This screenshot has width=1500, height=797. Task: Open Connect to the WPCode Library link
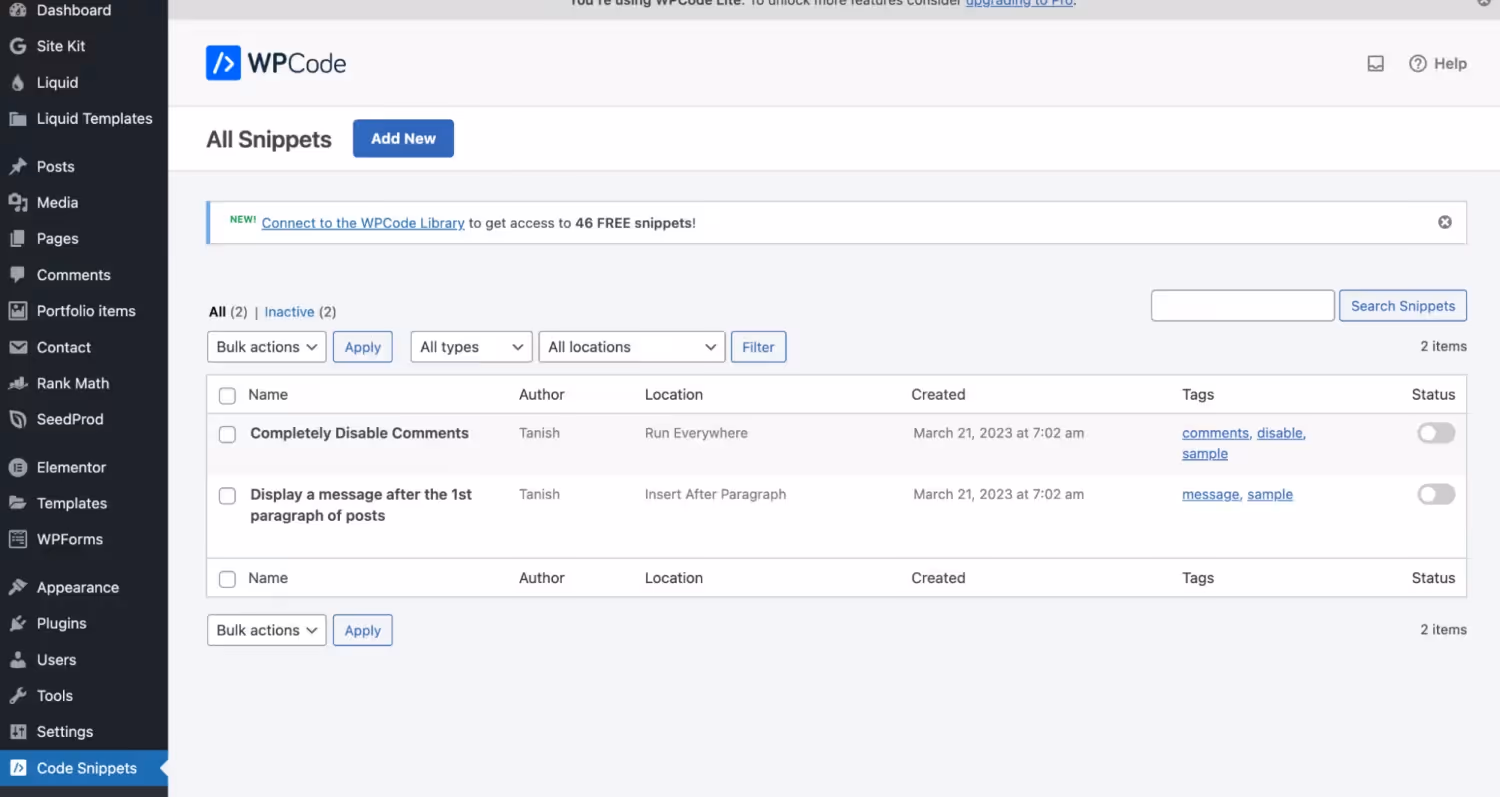[x=363, y=223]
